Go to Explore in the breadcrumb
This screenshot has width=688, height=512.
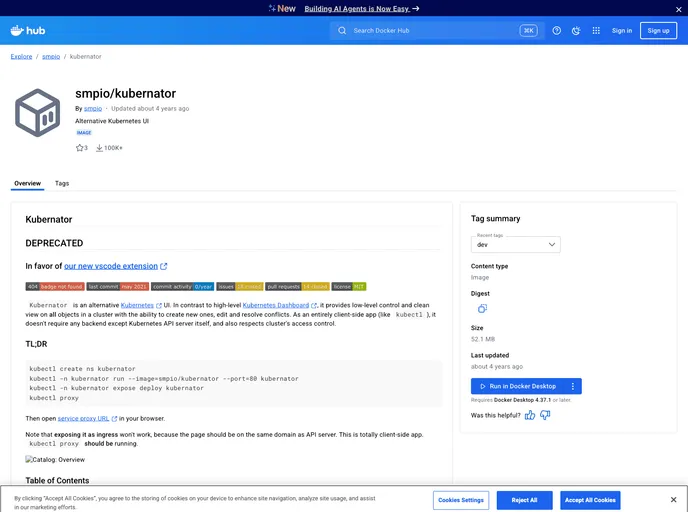(22, 57)
